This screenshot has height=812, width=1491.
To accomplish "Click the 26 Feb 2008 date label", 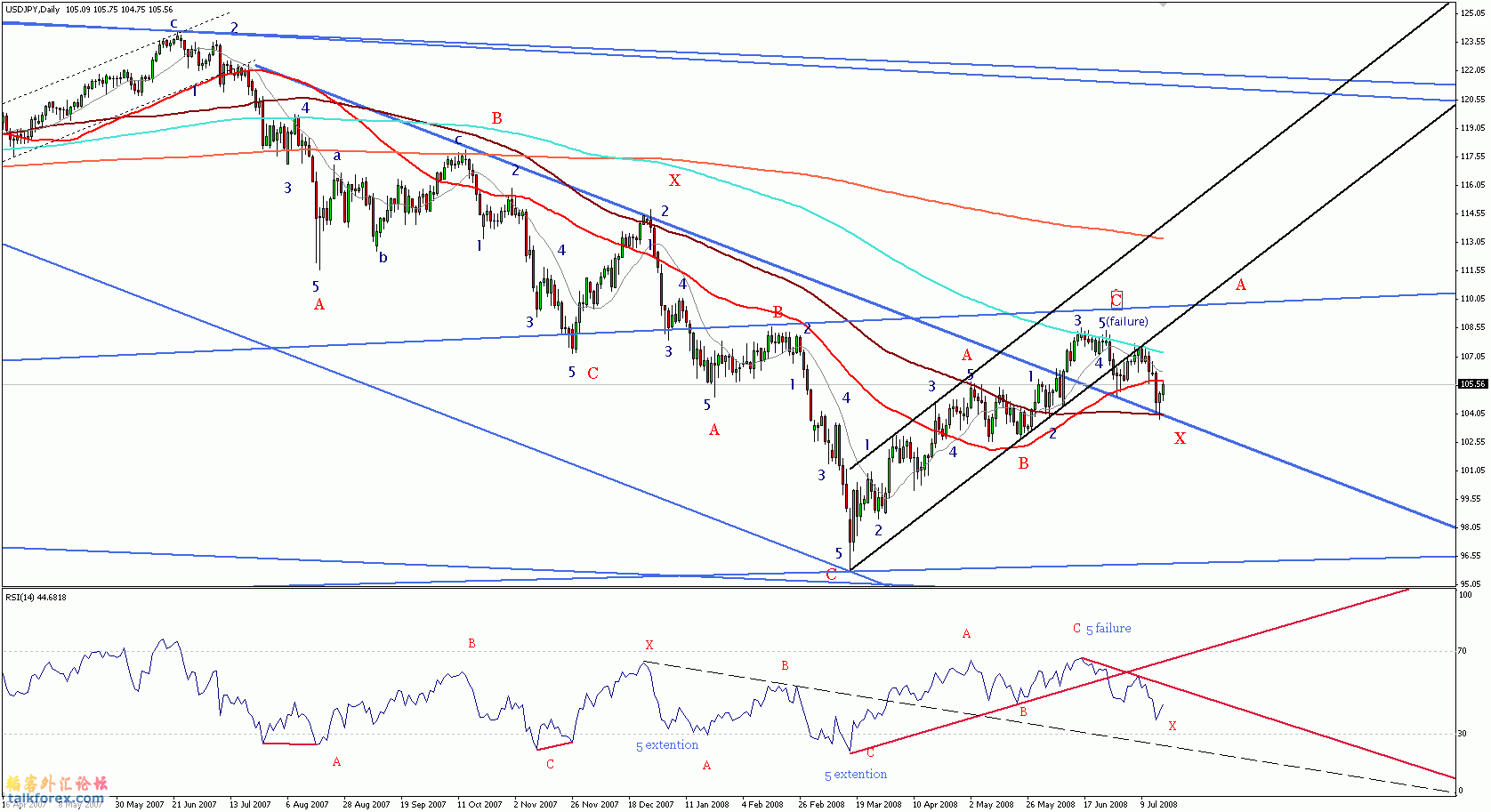I will (x=821, y=805).
